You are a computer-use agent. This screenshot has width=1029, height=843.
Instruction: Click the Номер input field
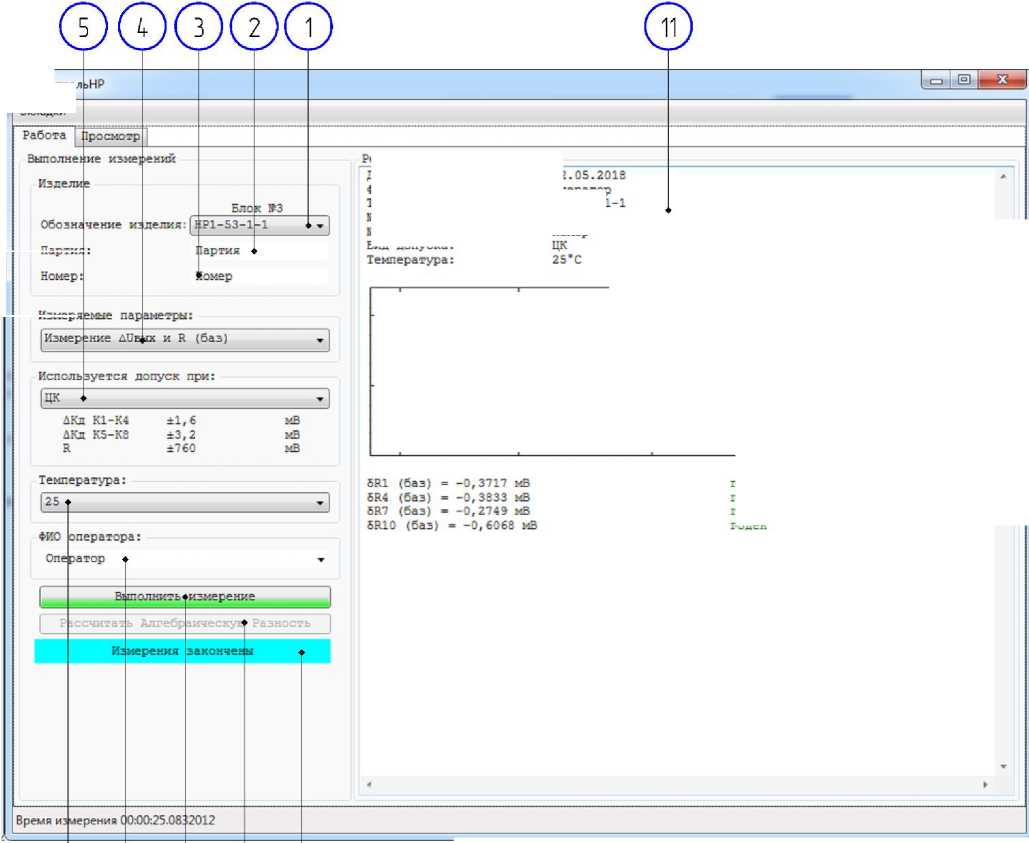click(260, 276)
